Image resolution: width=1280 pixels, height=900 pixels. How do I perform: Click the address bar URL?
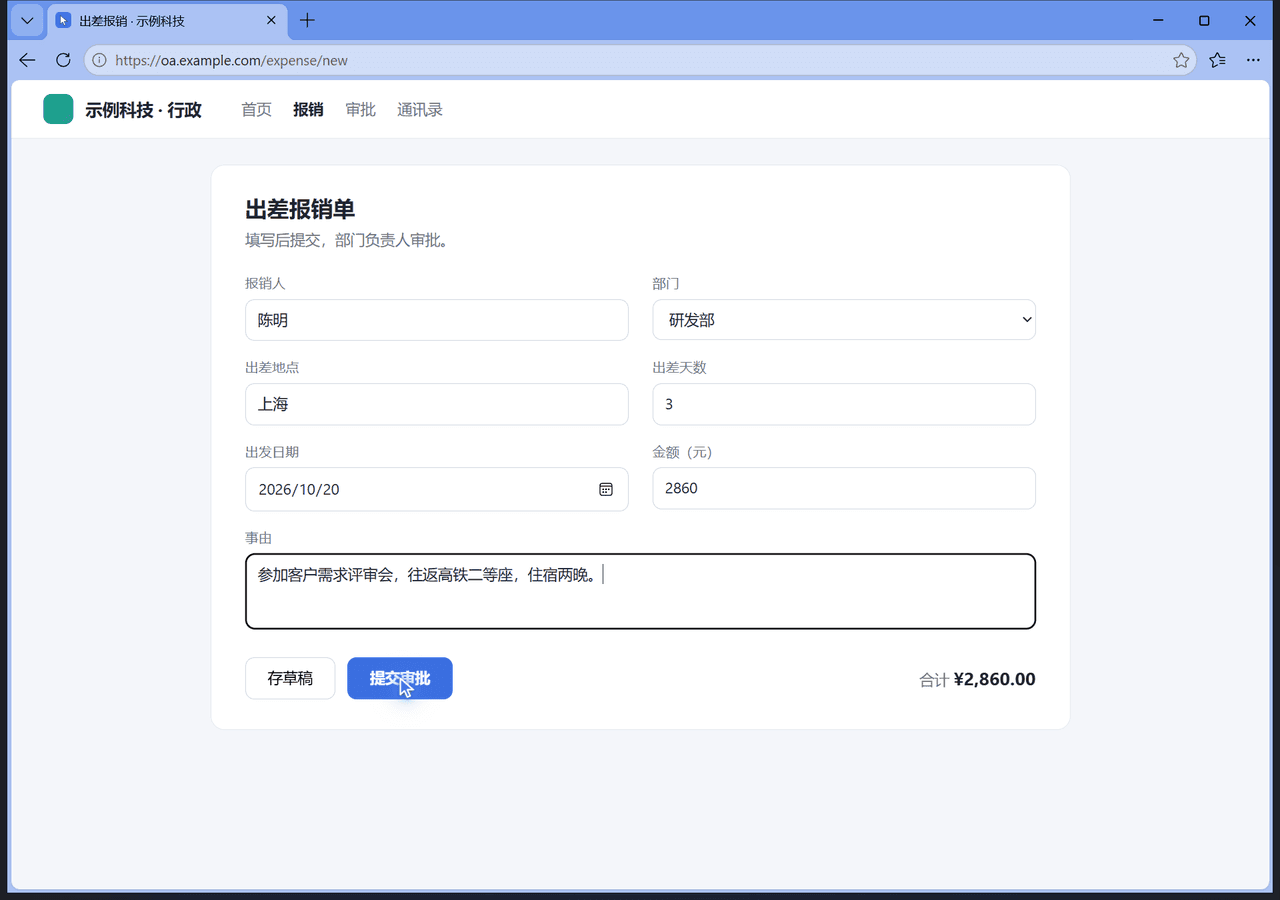(232, 60)
